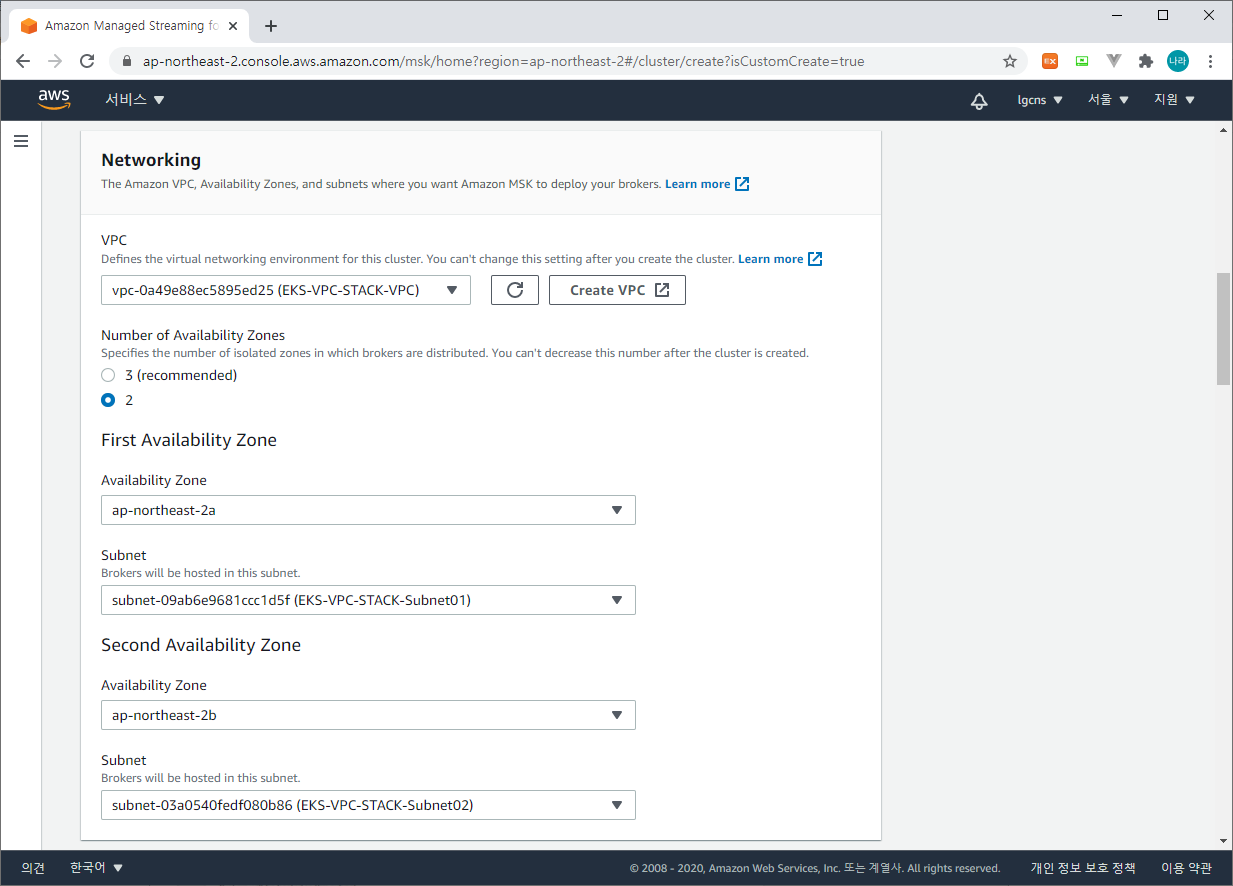Click the orange extension icon in toolbar

[1050, 61]
